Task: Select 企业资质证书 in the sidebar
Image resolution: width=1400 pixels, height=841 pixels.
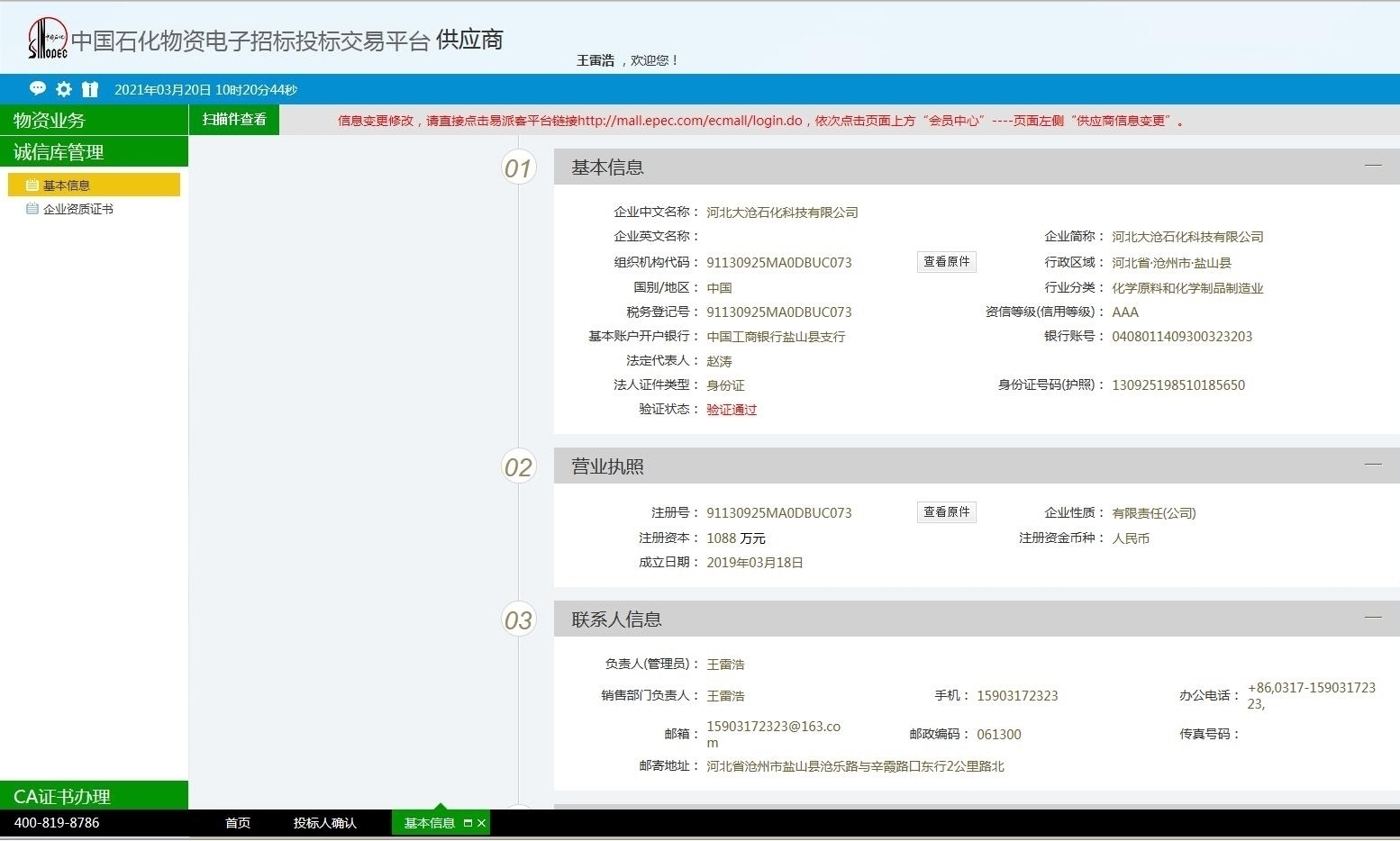Action: 78,209
